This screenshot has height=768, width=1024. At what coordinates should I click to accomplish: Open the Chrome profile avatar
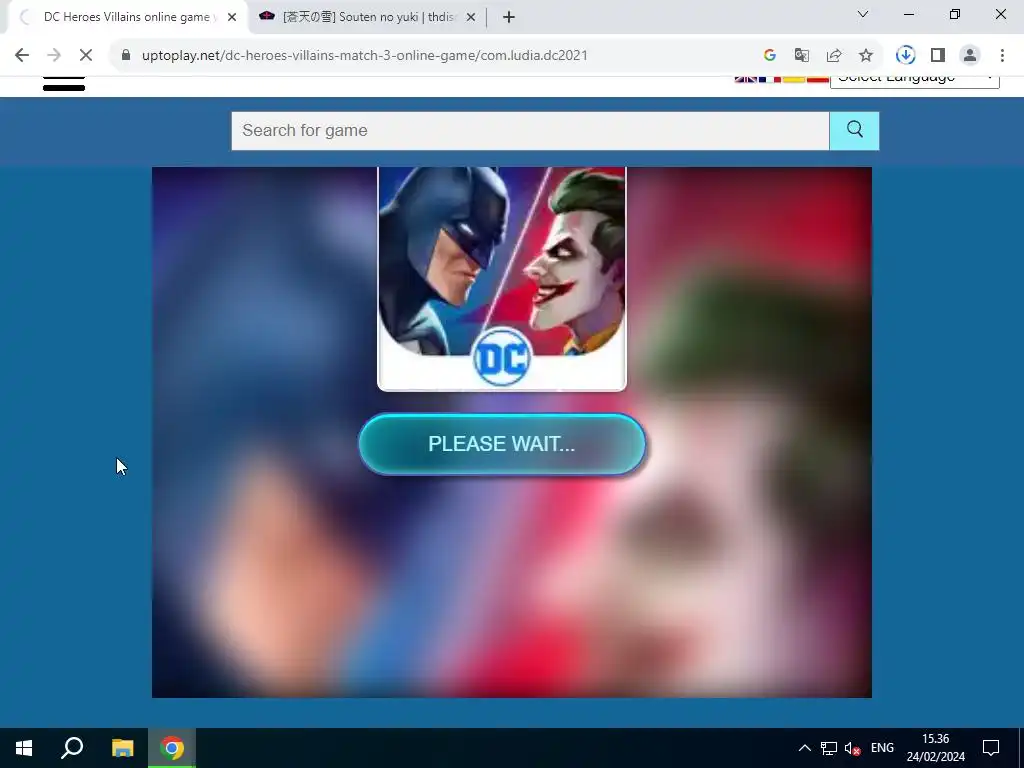[970, 56]
